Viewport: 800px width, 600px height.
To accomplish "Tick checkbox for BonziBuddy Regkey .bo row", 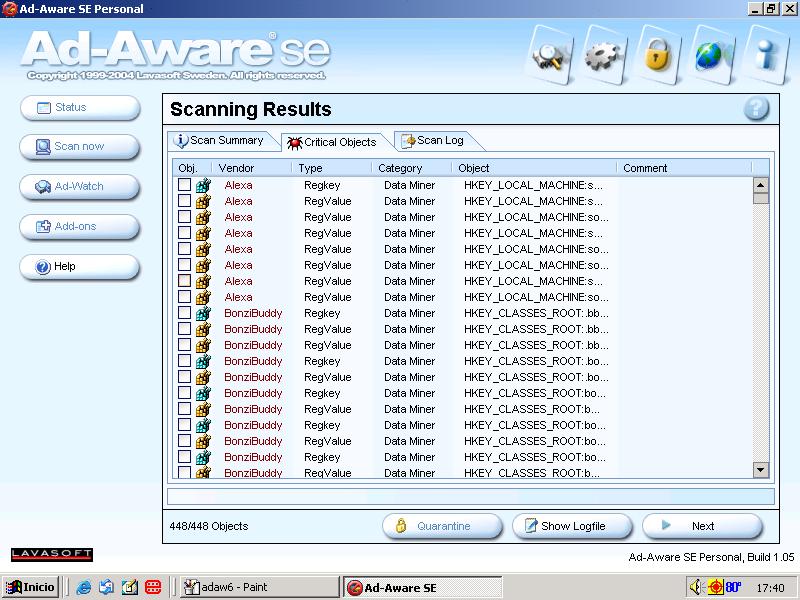I will (184, 361).
